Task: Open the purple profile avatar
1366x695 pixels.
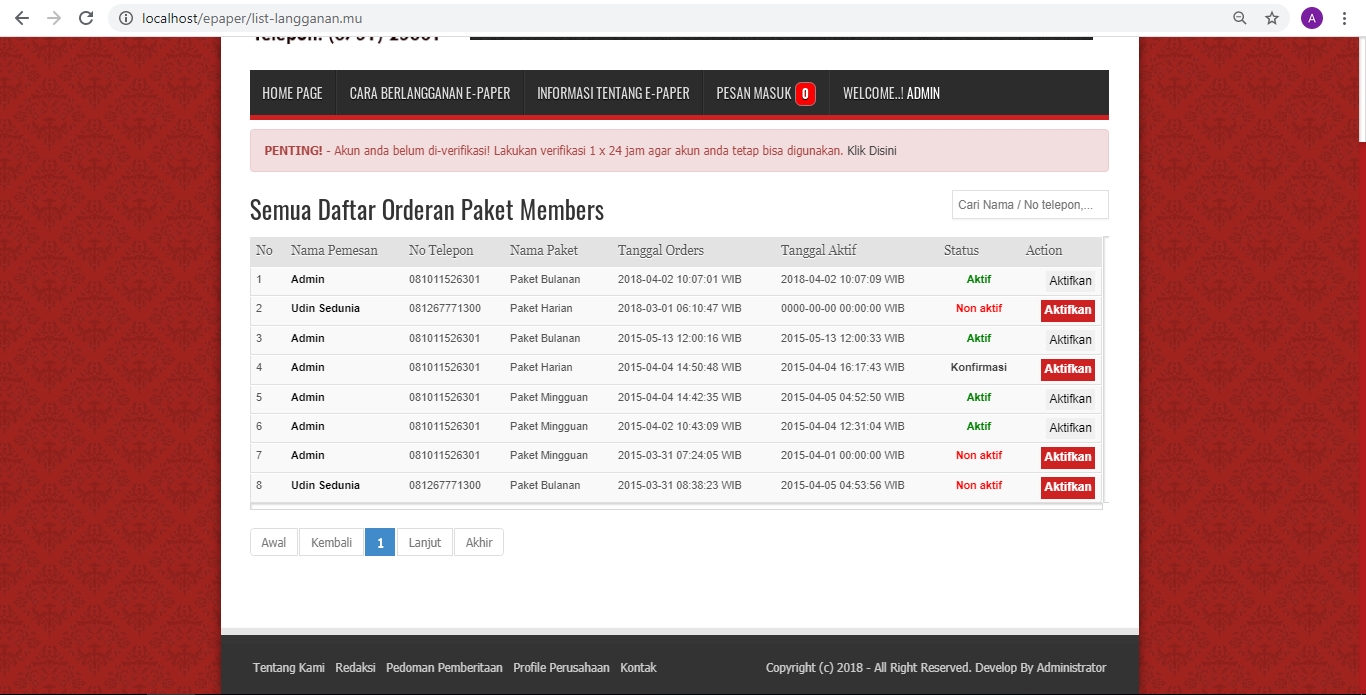Action: click(1311, 18)
